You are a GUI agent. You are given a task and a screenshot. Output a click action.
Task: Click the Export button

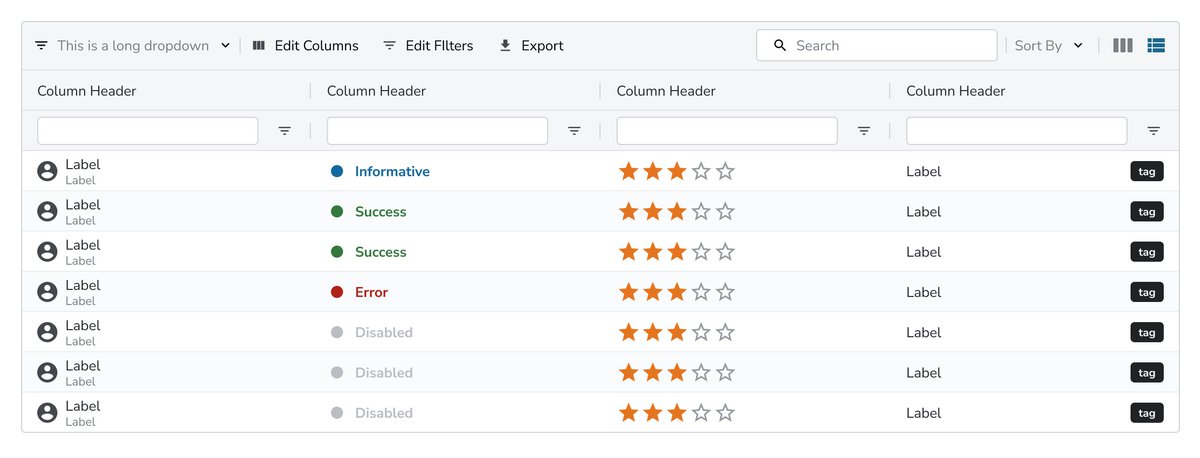pyautogui.click(x=531, y=46)
